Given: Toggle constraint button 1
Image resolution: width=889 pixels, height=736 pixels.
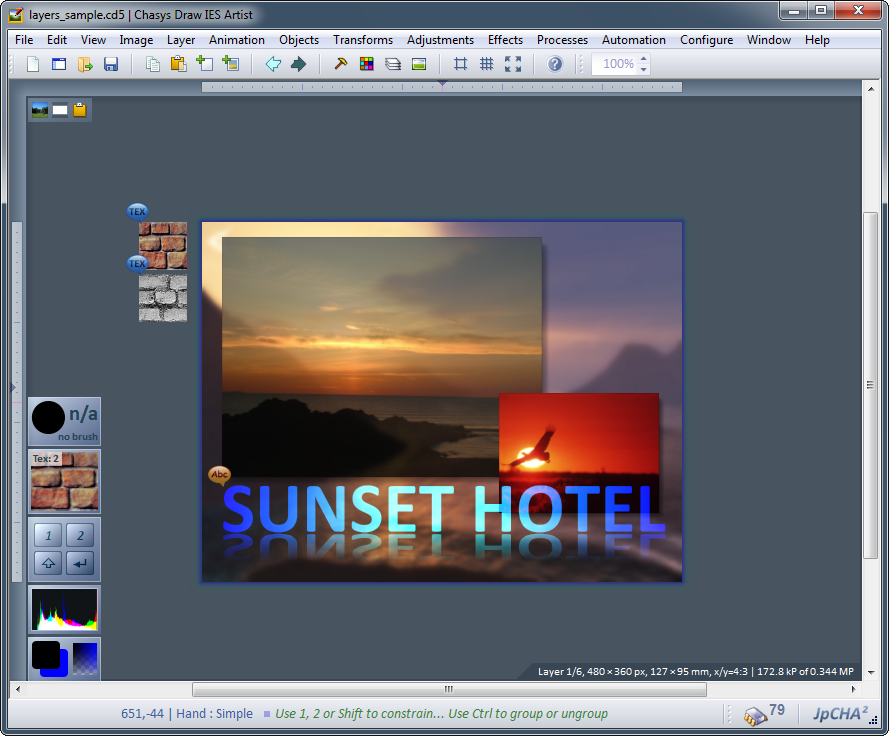Looking at the screenshot, I should click(x=48, y=534).
